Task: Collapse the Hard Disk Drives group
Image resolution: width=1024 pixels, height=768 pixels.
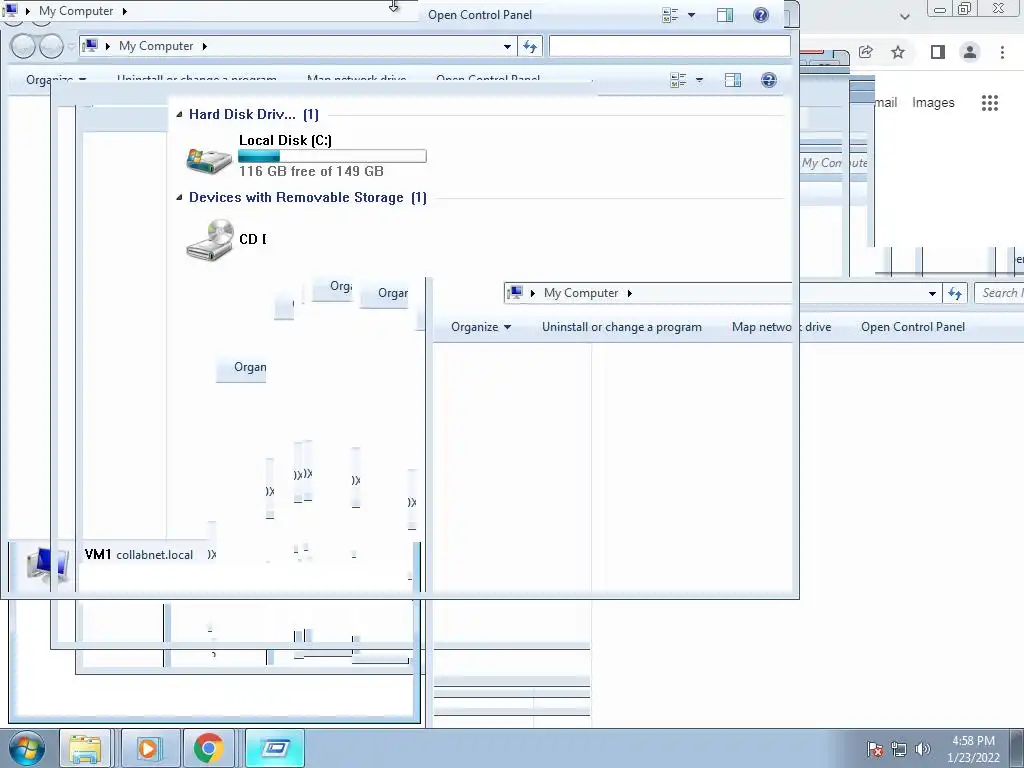Action: click(x=179, y=114)
